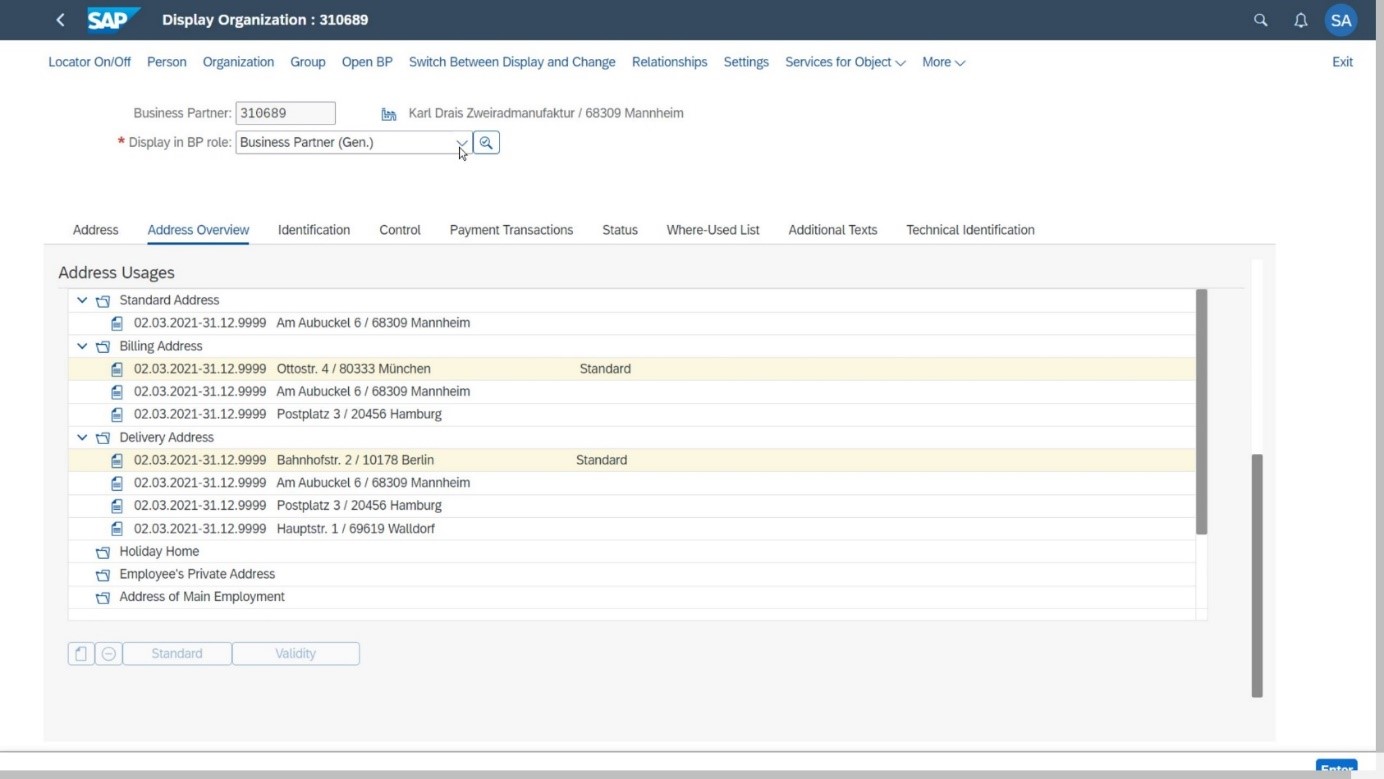Open the Display in BP role dropdown
1384x779 pixels.
click(460, 142)
